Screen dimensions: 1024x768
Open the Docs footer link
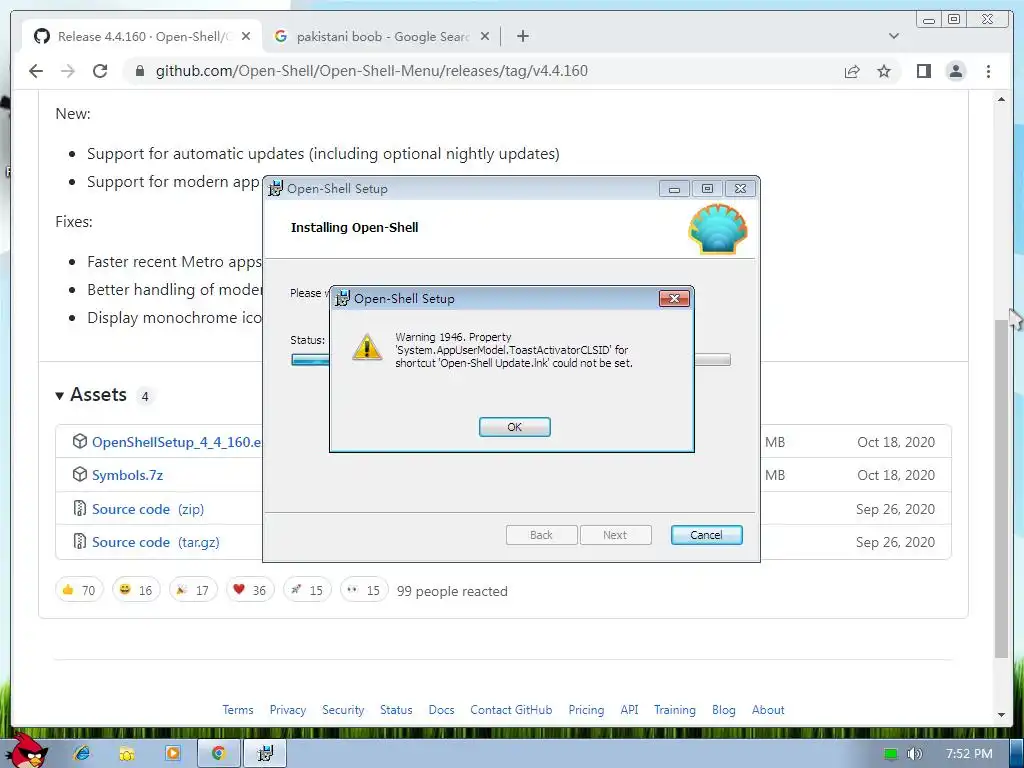[x=441, y=710]
